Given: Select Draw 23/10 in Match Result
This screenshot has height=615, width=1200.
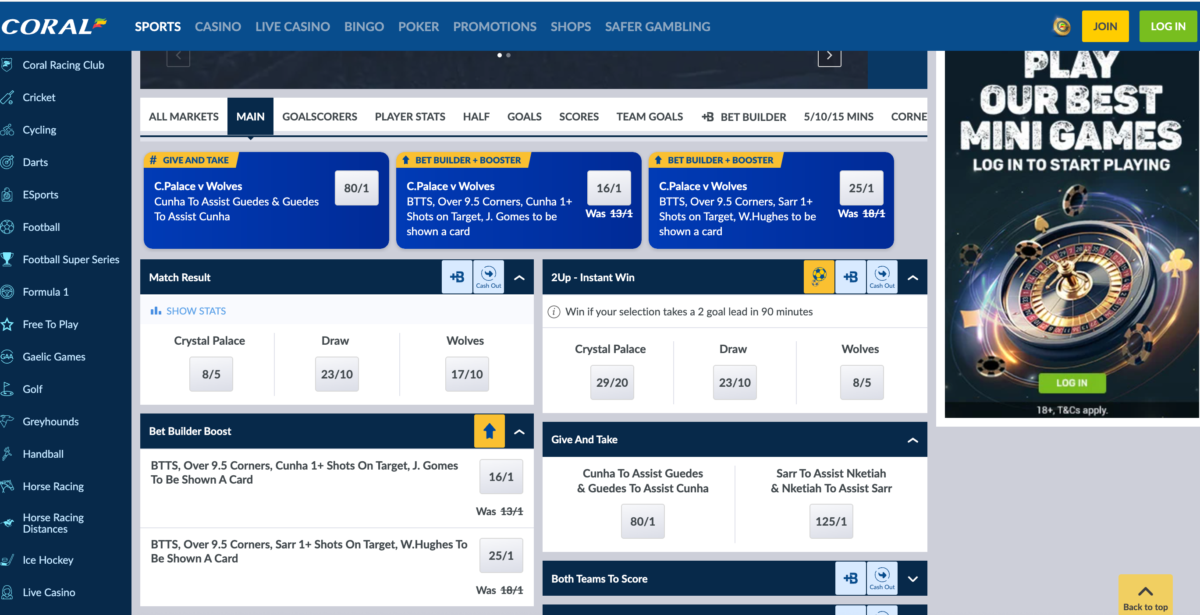Looking at the screenshot, I should tap(337, 374).
